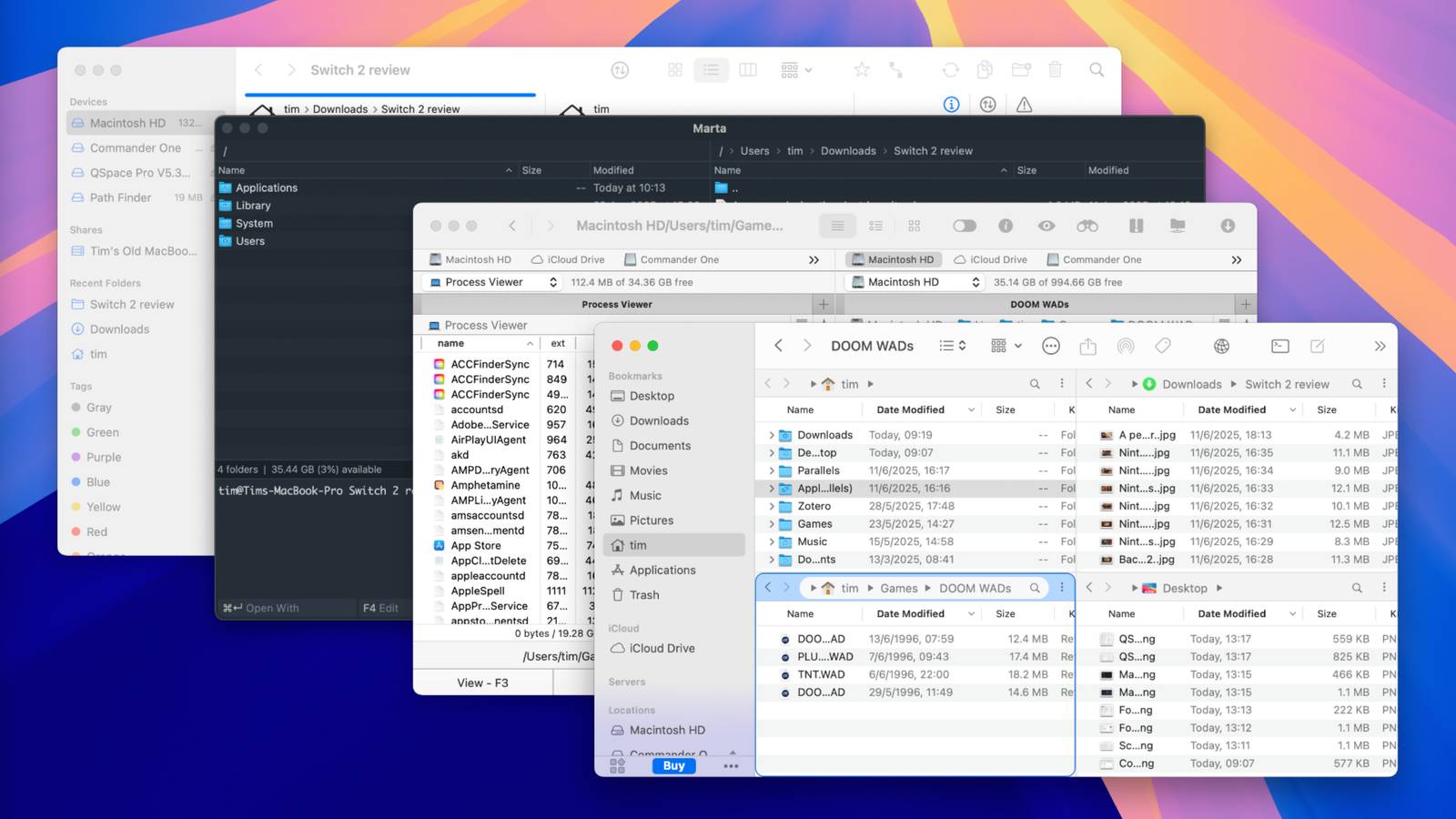Select iCloud Drive tab in the left drive bar
The height and width of the screenshot is (819, 1456).
[x=567, y=259]
